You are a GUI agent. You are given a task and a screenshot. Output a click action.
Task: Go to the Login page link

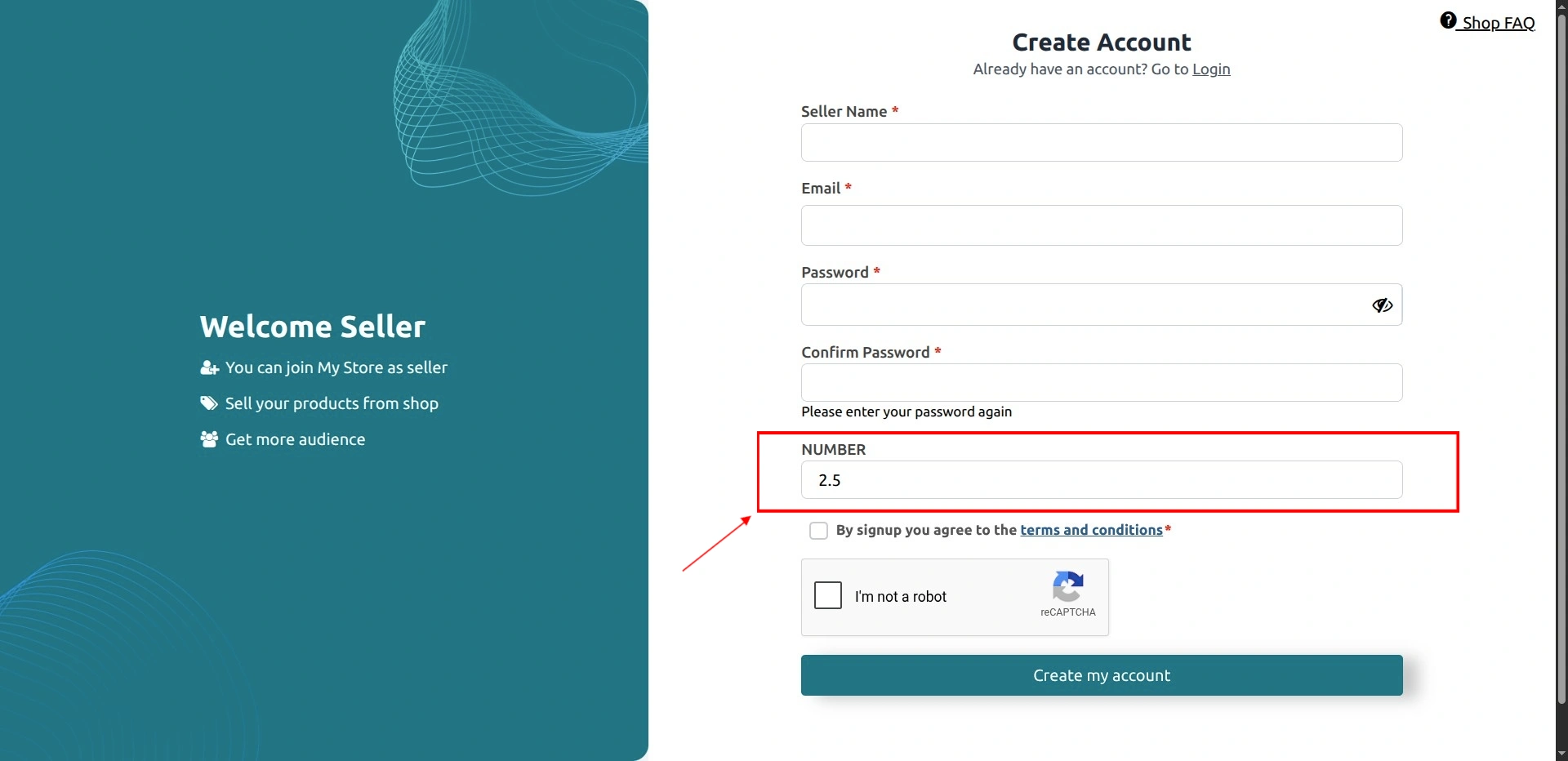coord(1211,69)
